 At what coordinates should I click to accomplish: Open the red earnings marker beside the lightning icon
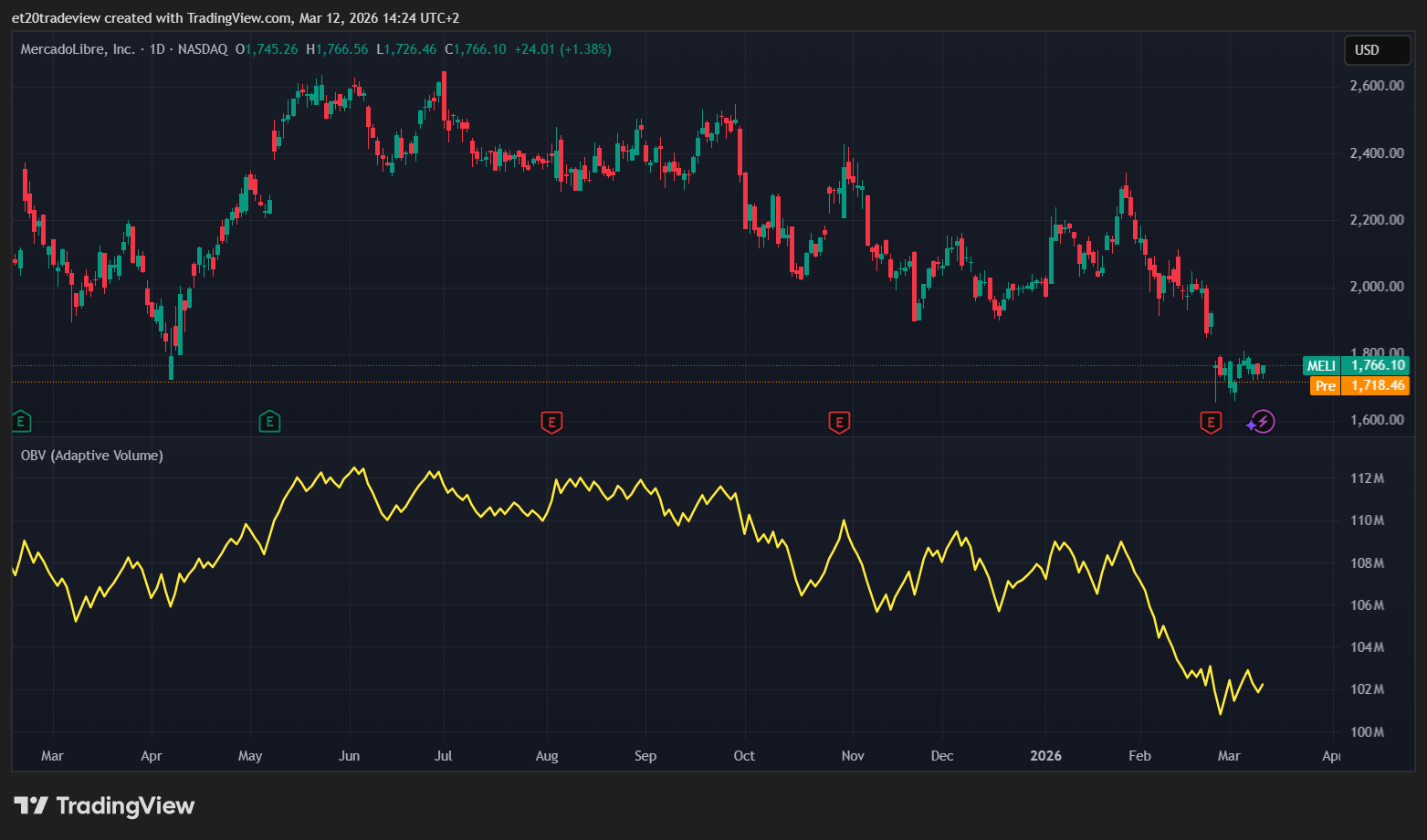coord(1211,422)
